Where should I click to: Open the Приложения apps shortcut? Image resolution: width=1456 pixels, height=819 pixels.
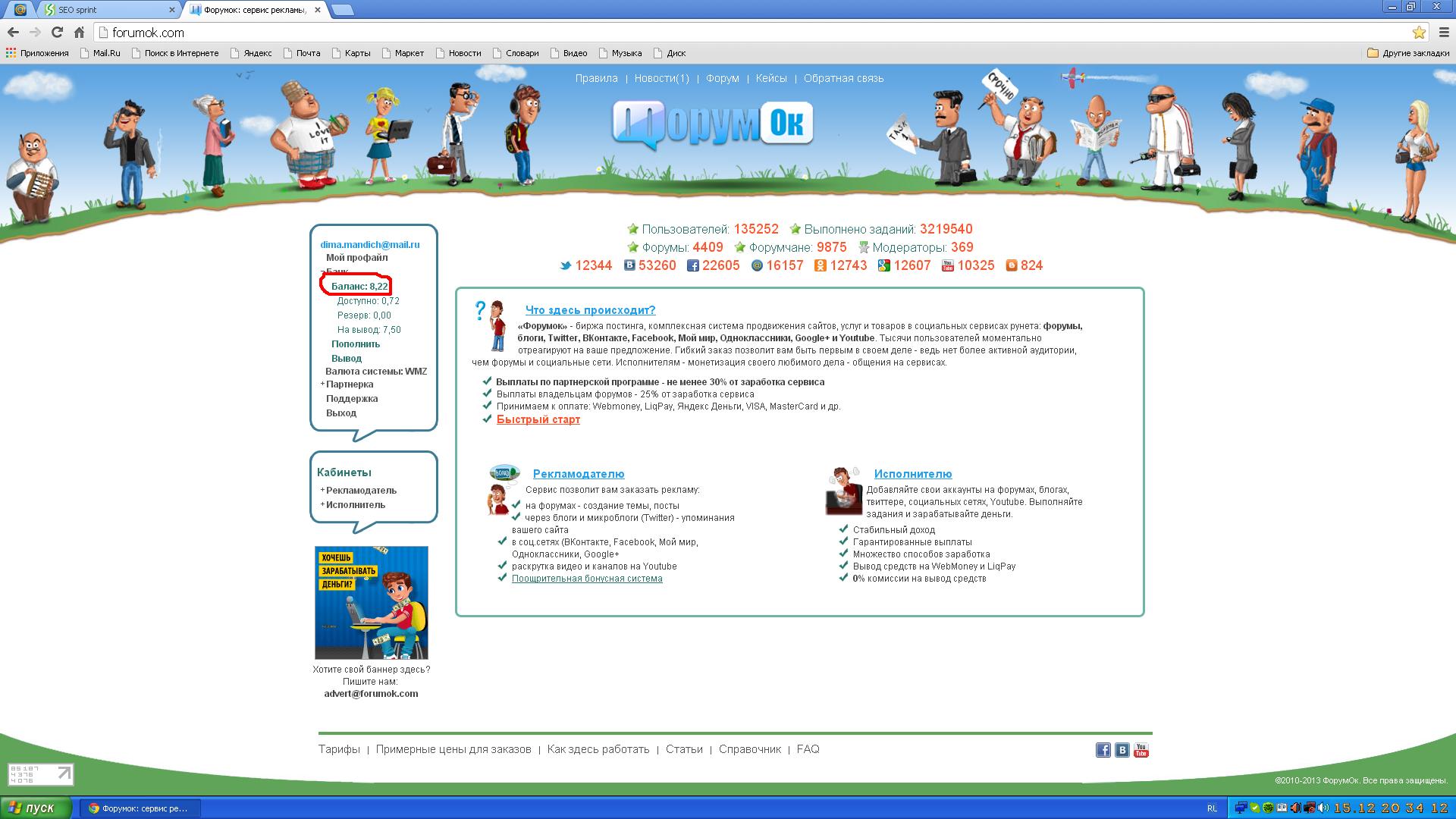[x=37, y=53]
